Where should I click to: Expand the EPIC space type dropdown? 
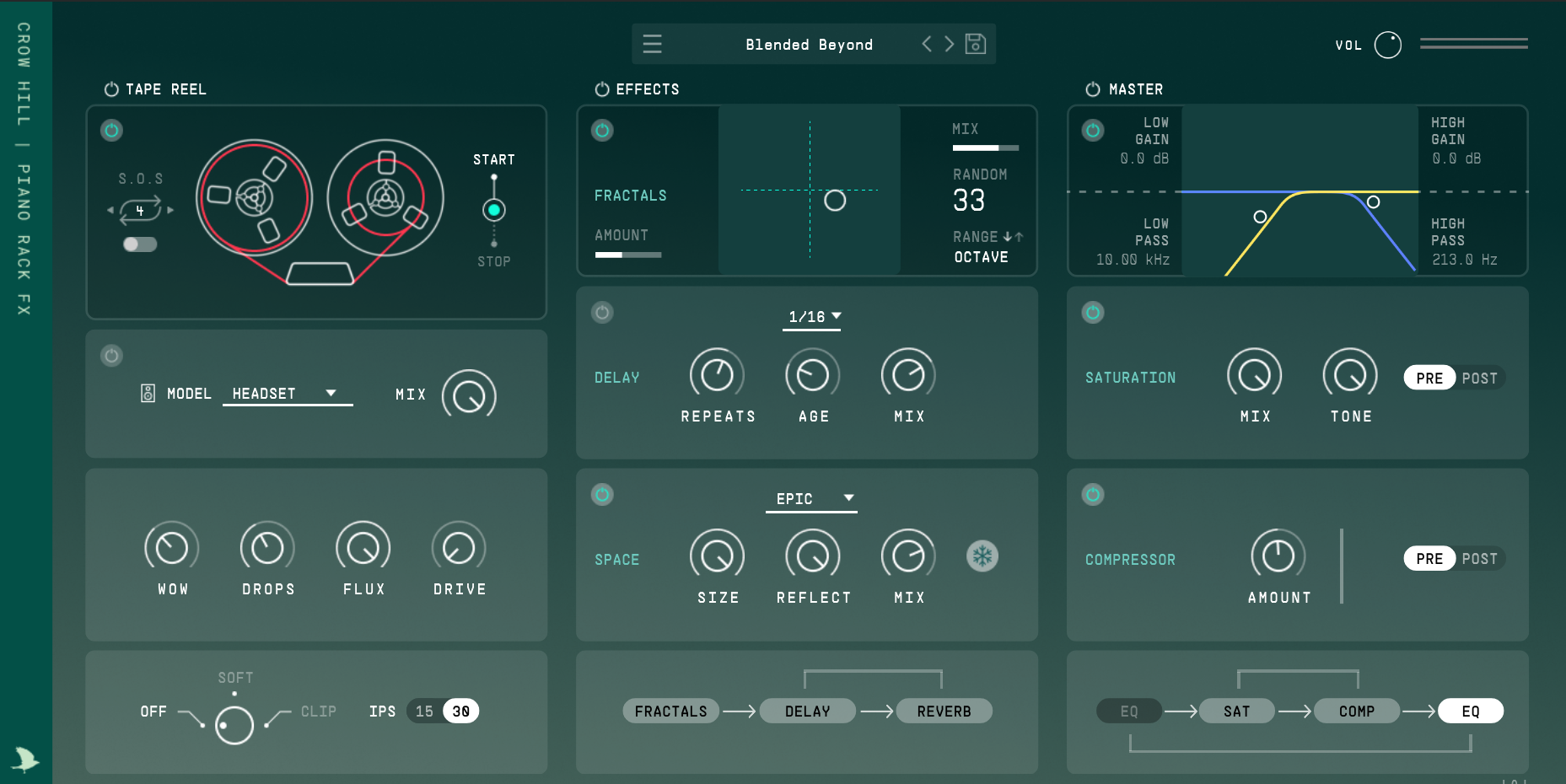click(811, 499)
